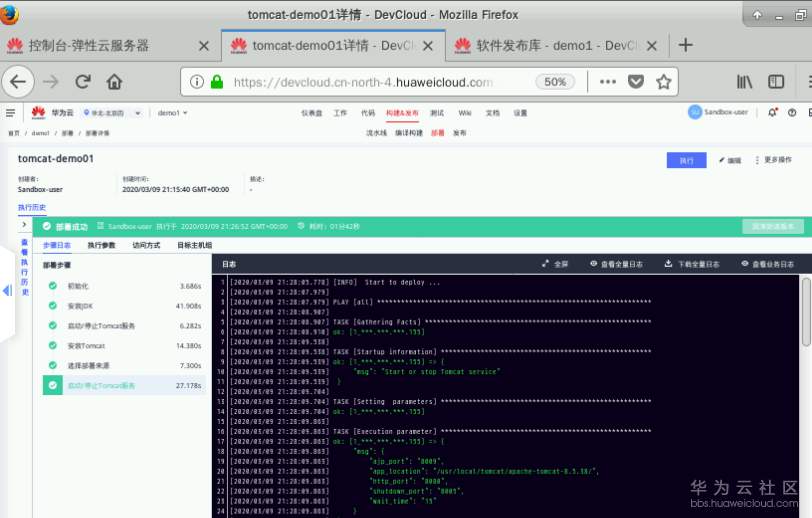Save page to Pocket
Viewport: 812px width, 518px height.
(636, 82)
